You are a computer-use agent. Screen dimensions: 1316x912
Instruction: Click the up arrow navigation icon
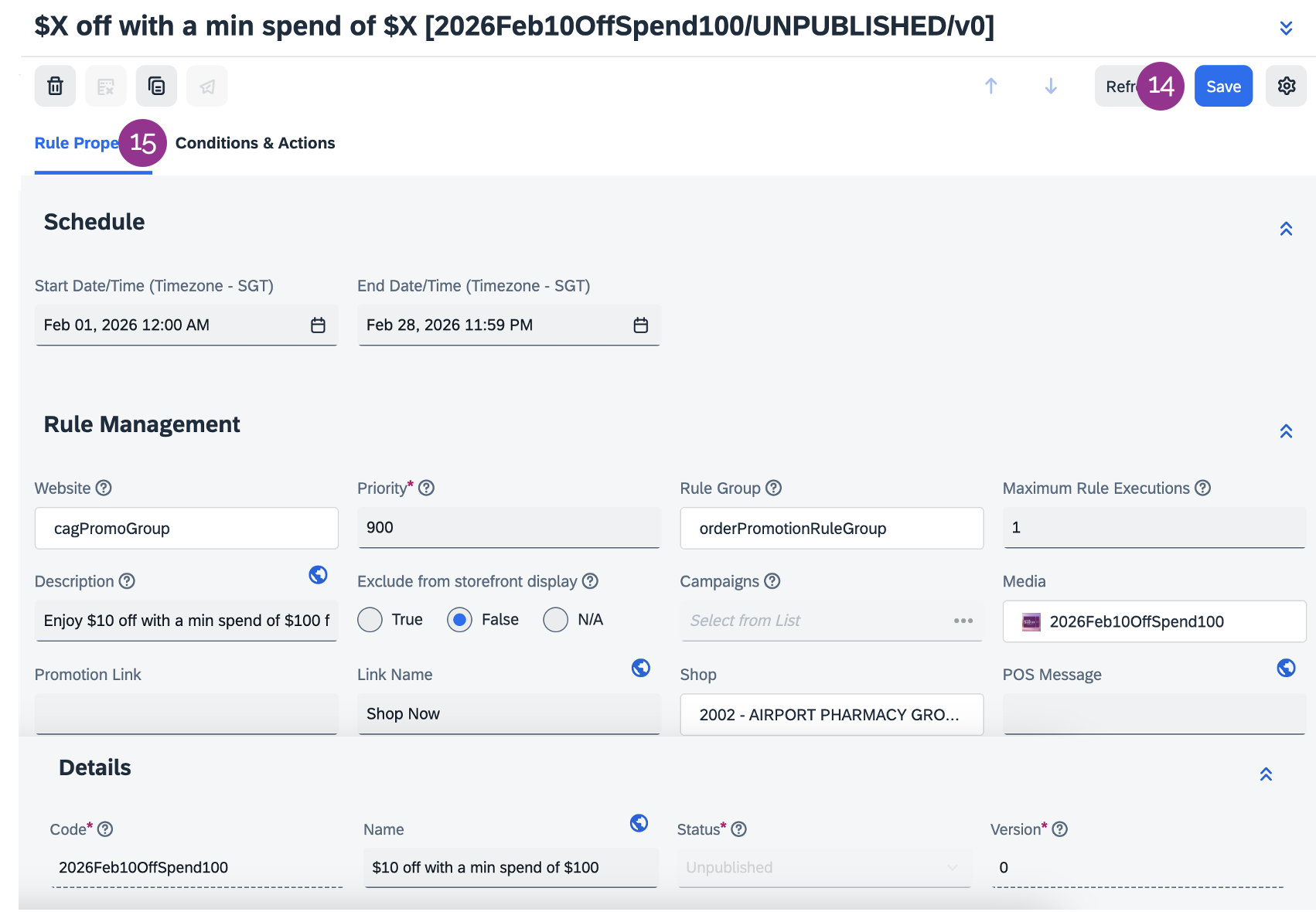click(x=990, y=86)
